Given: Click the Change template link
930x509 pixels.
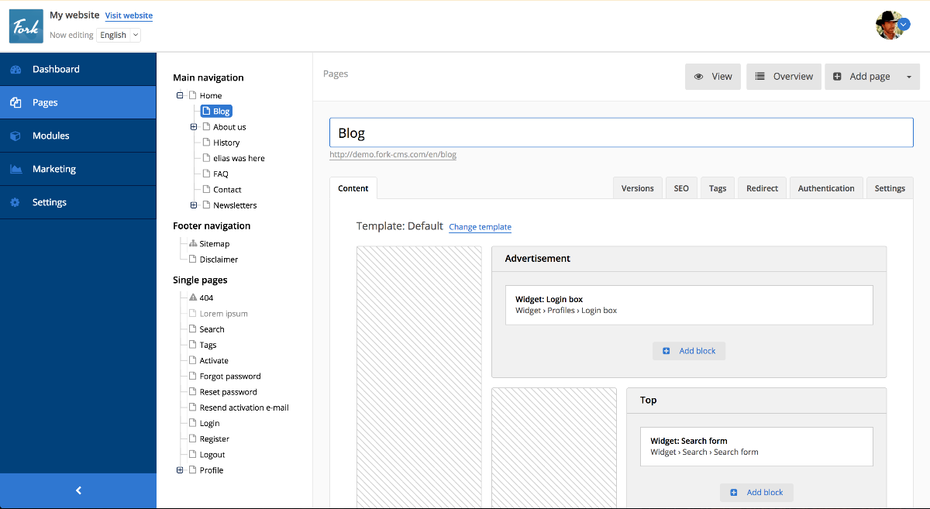Looking at the screenshot, I should [480, 227].
